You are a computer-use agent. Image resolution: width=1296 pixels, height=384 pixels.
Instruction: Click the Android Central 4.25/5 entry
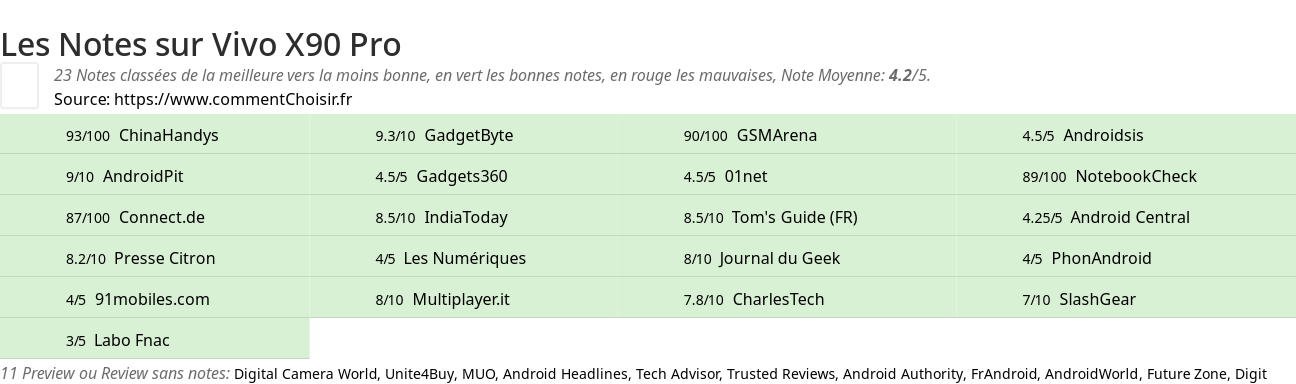(x=1126, y=217)
